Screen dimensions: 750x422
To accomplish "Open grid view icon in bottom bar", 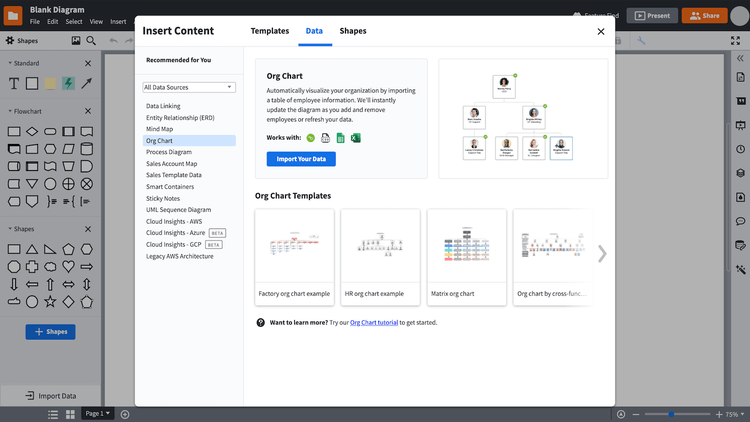I will click(x=70, y=414).
